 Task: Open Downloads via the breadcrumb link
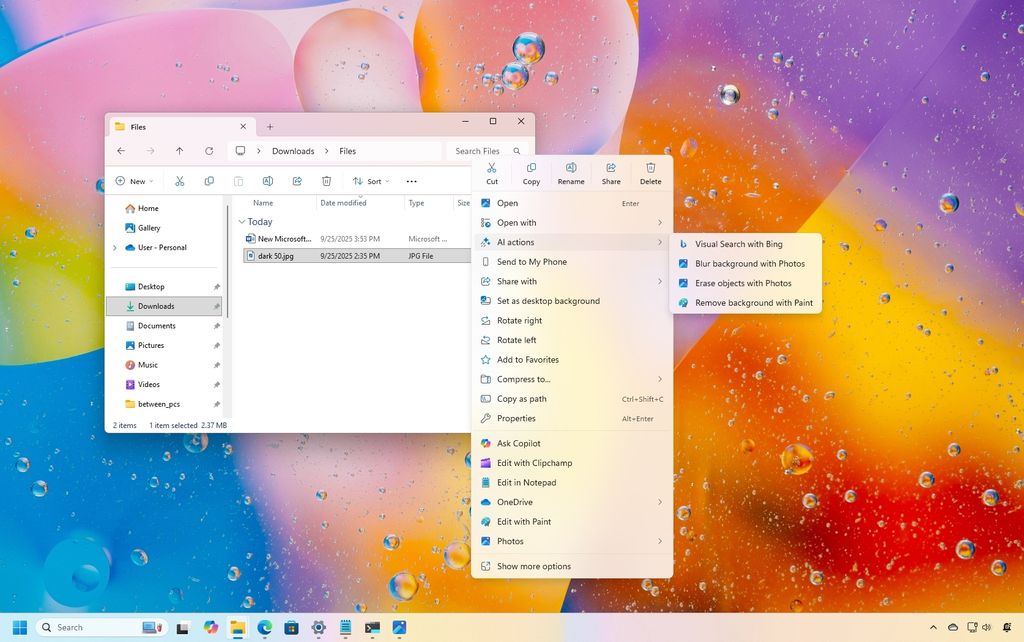point(293,151)
